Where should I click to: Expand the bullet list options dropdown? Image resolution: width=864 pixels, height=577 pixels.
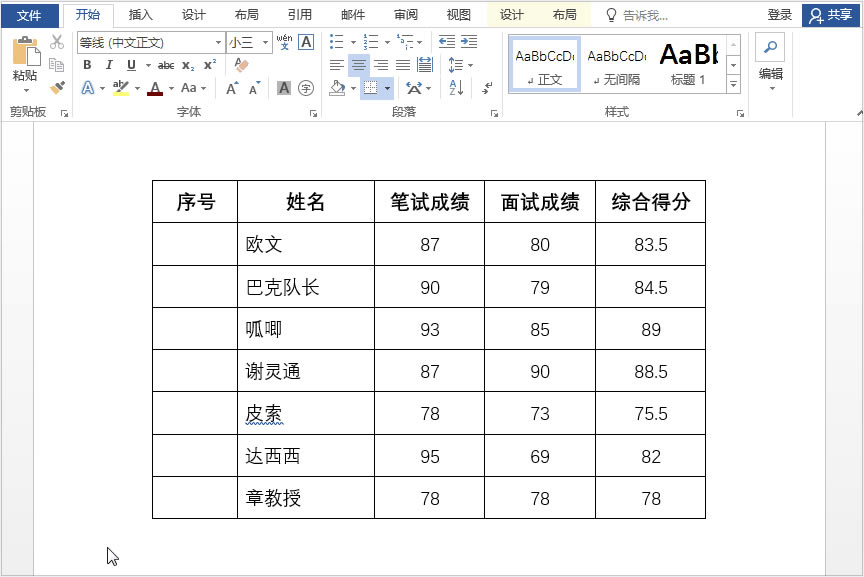click(353, 42)
